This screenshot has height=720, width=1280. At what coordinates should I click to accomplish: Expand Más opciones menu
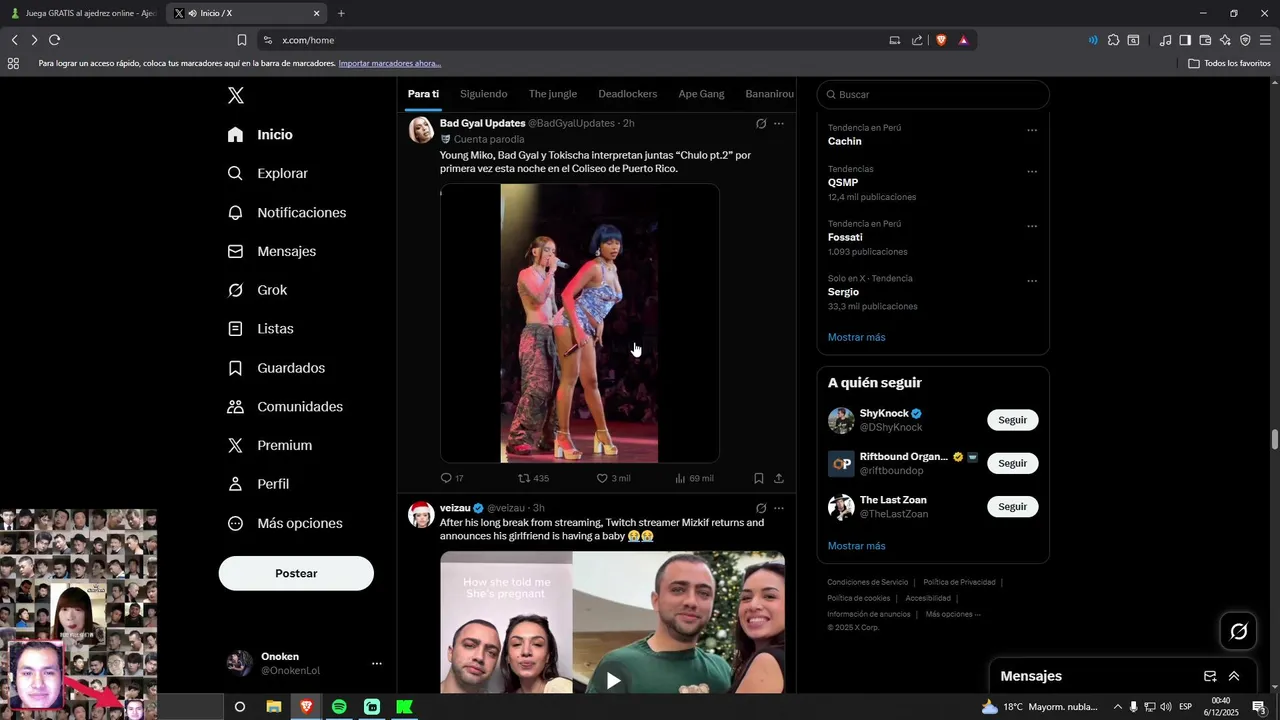point(285,523)
